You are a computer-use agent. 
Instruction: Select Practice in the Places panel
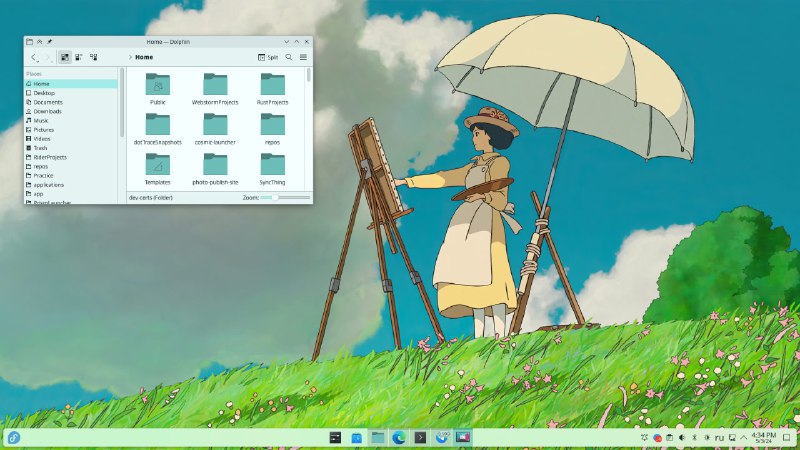(71, 176)
